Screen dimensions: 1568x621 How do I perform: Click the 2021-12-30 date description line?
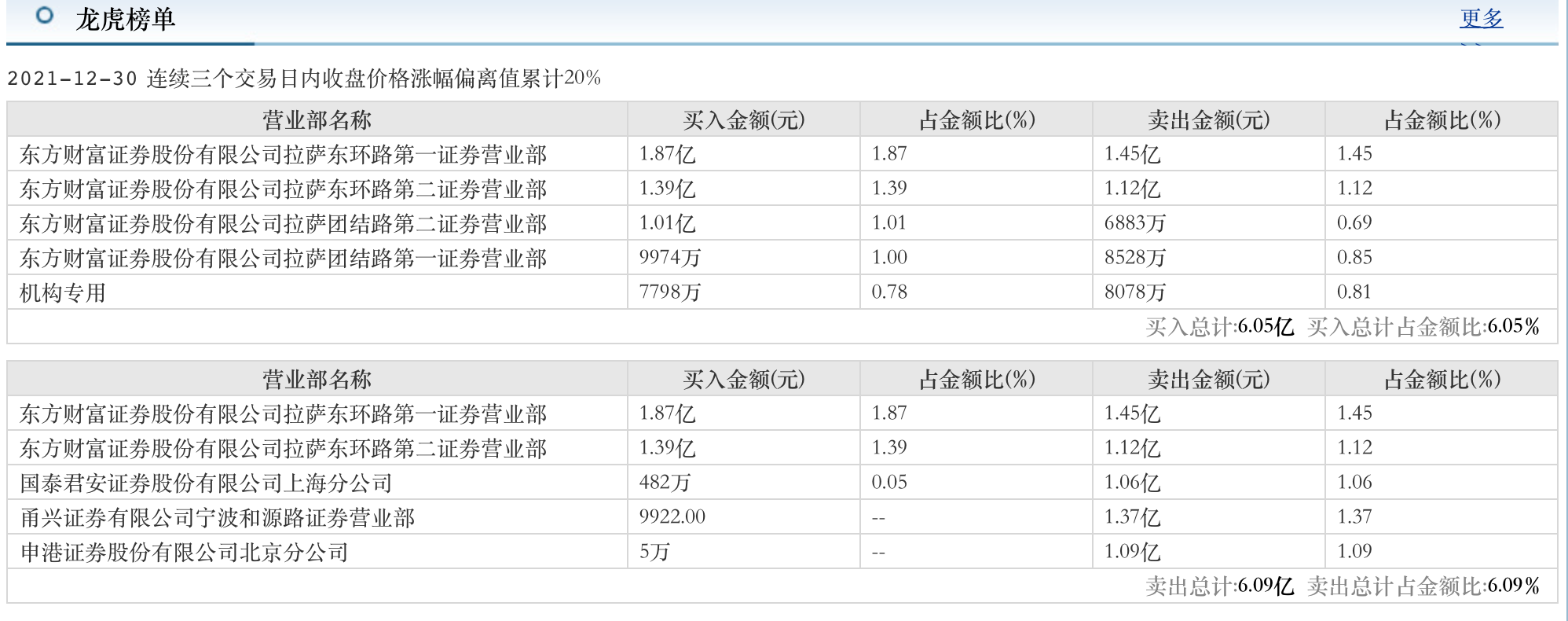coord(303,79)
